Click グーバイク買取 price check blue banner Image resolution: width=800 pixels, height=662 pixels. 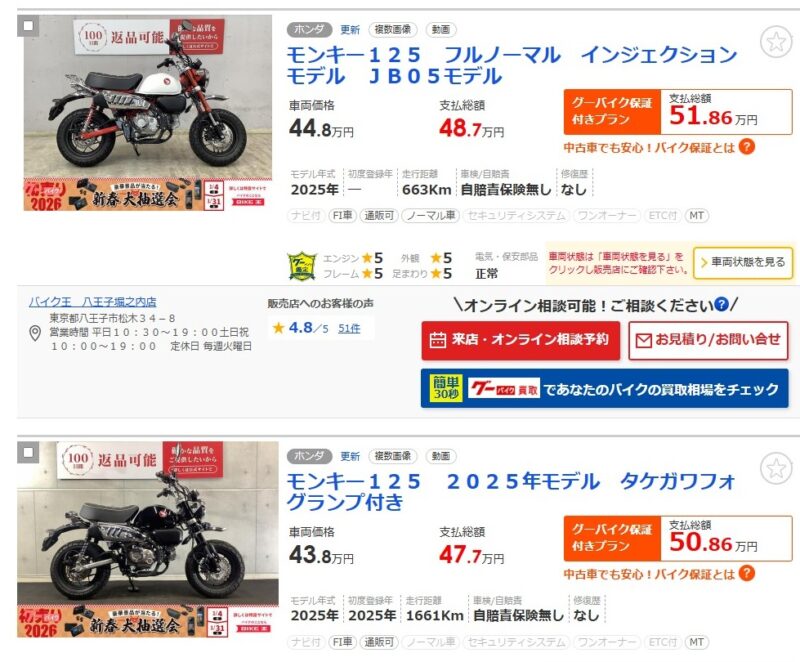605,389
